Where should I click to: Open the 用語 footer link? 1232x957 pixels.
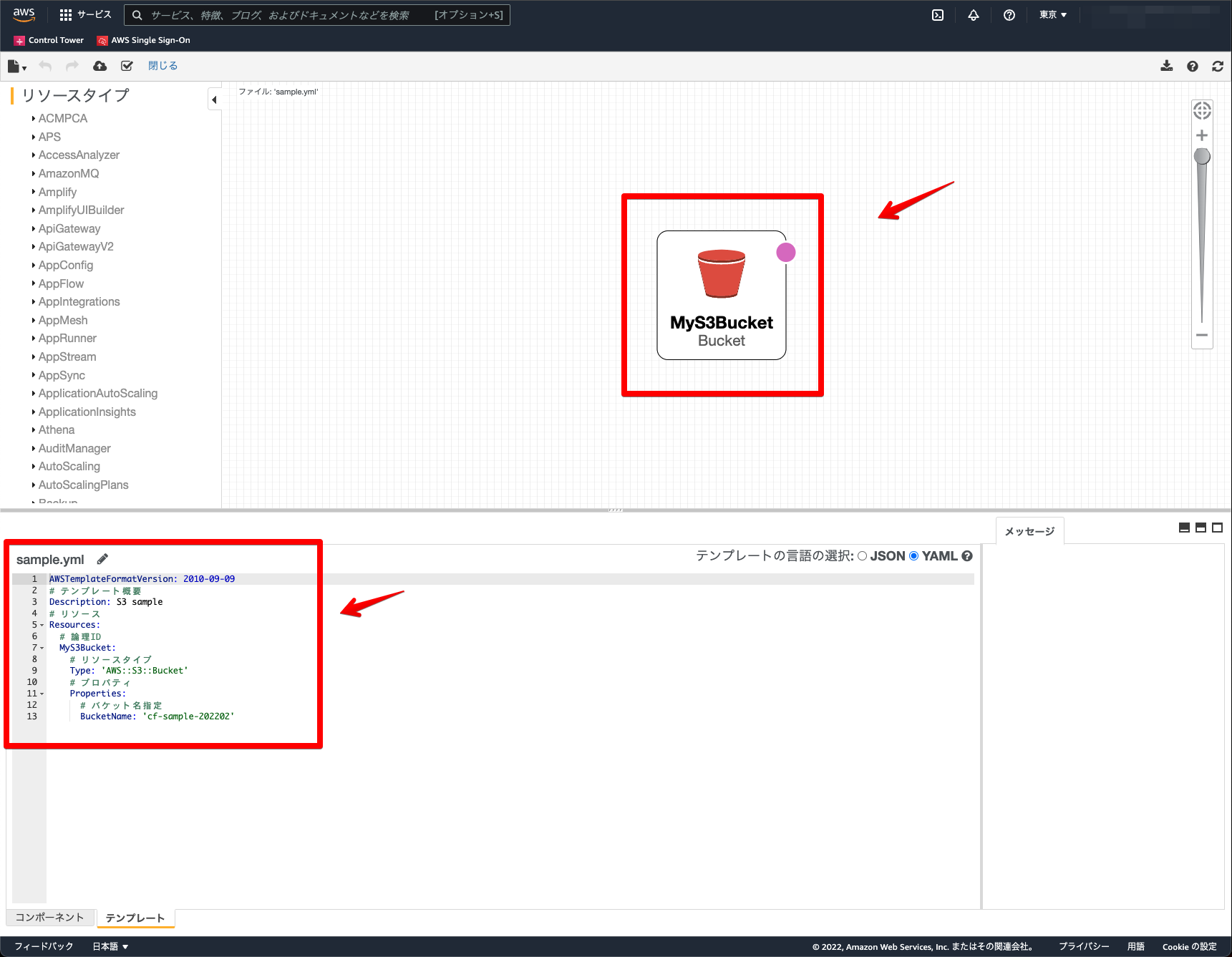(x=1136, y=946)
